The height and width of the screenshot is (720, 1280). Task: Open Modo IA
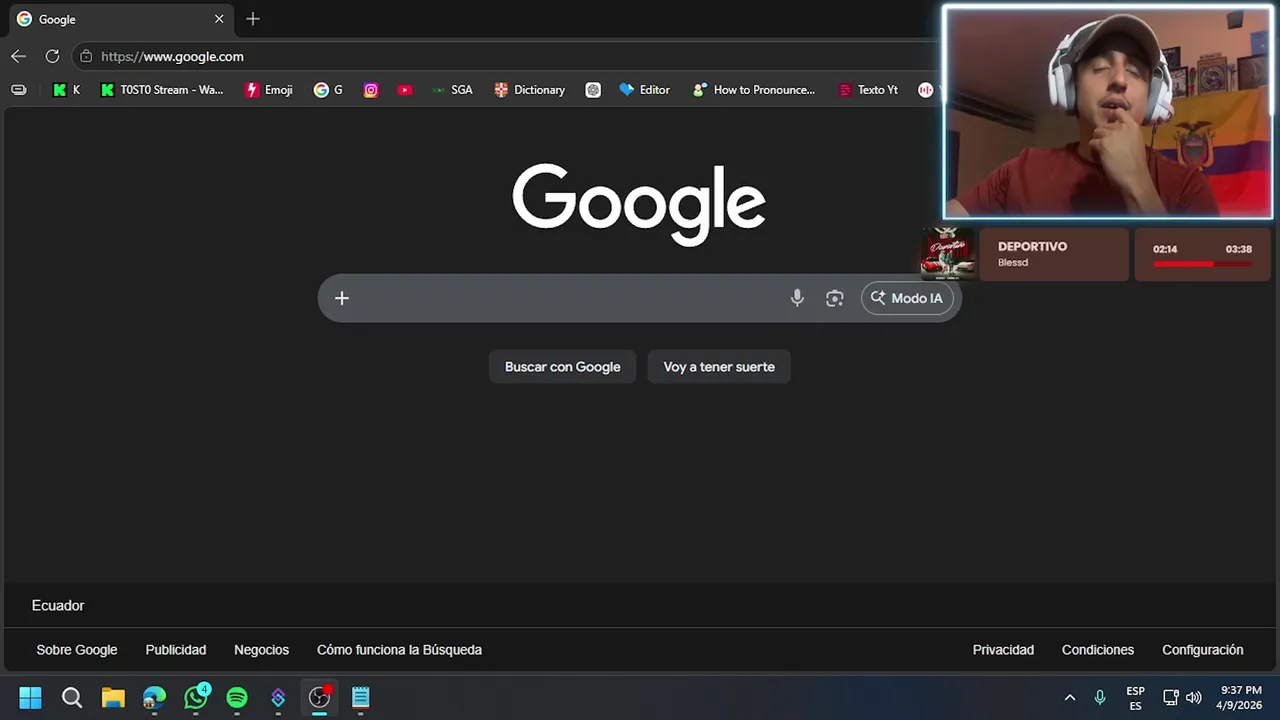pyautogui.click(x=907, y=298)
